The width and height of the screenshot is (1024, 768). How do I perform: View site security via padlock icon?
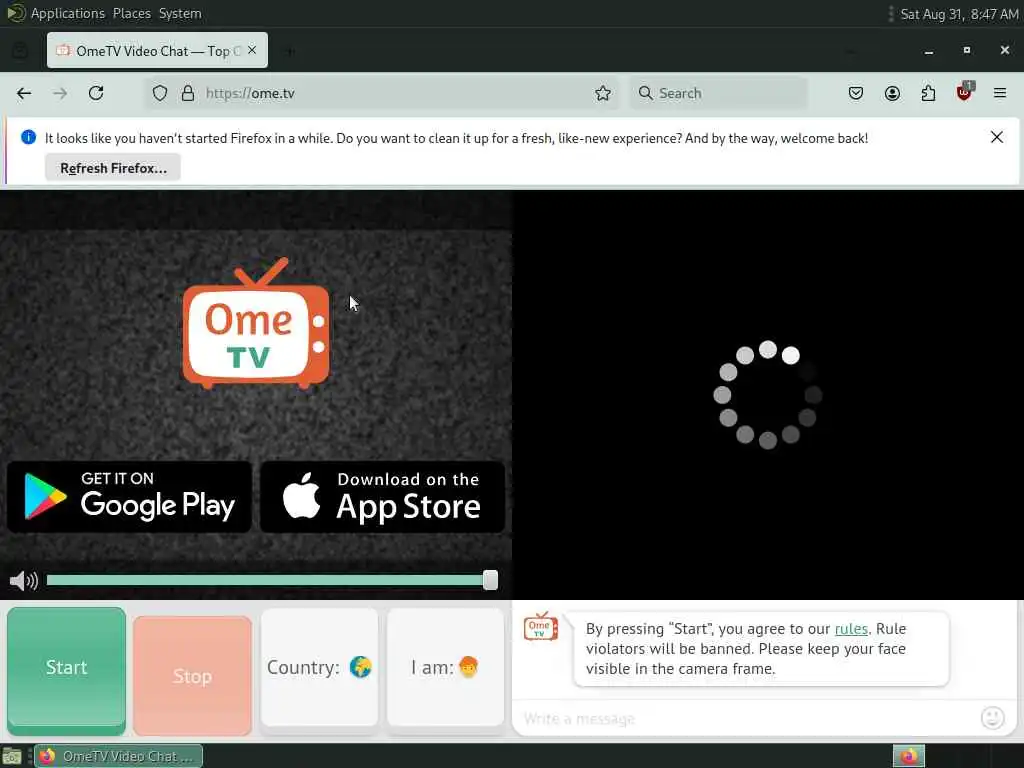pos(187,93)
